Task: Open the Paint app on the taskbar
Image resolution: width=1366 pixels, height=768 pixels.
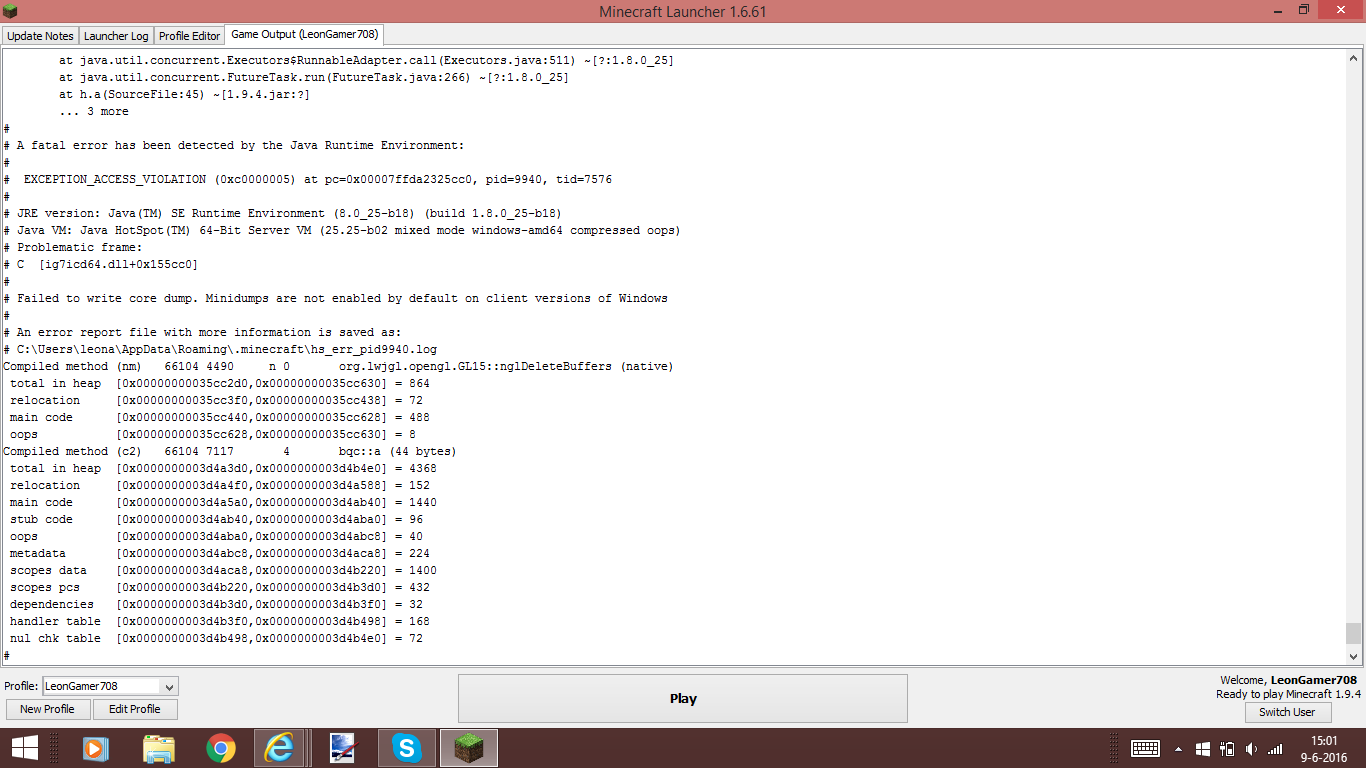Action: click(343, 747)
